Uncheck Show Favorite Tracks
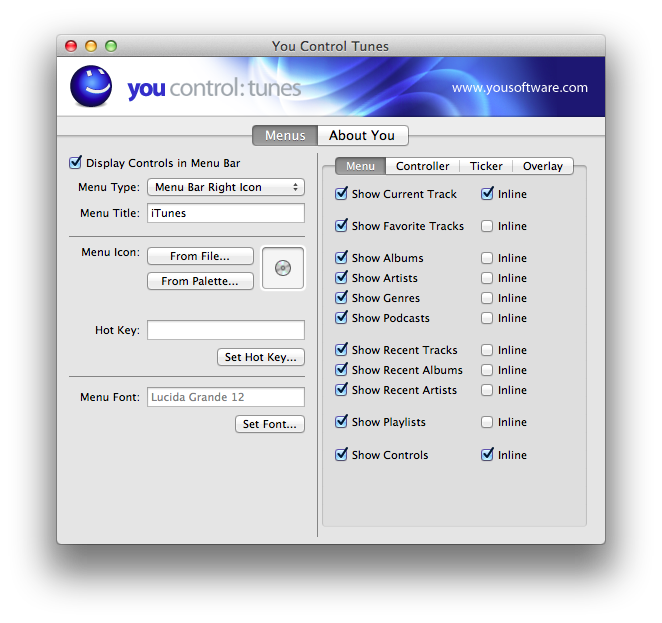Screen dimensions: 662x623 (341, 225)
